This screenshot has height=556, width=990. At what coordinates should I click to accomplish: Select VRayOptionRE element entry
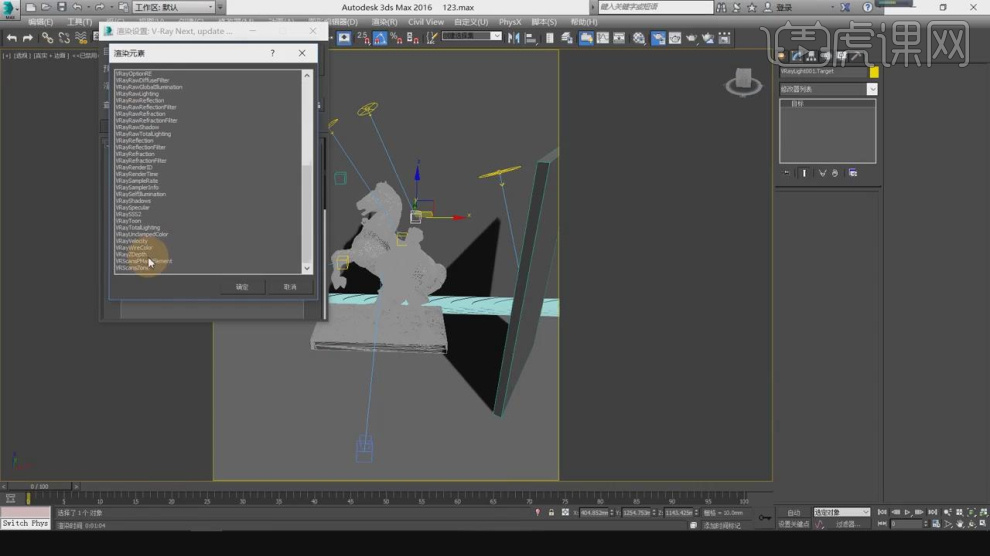(134, 74)
